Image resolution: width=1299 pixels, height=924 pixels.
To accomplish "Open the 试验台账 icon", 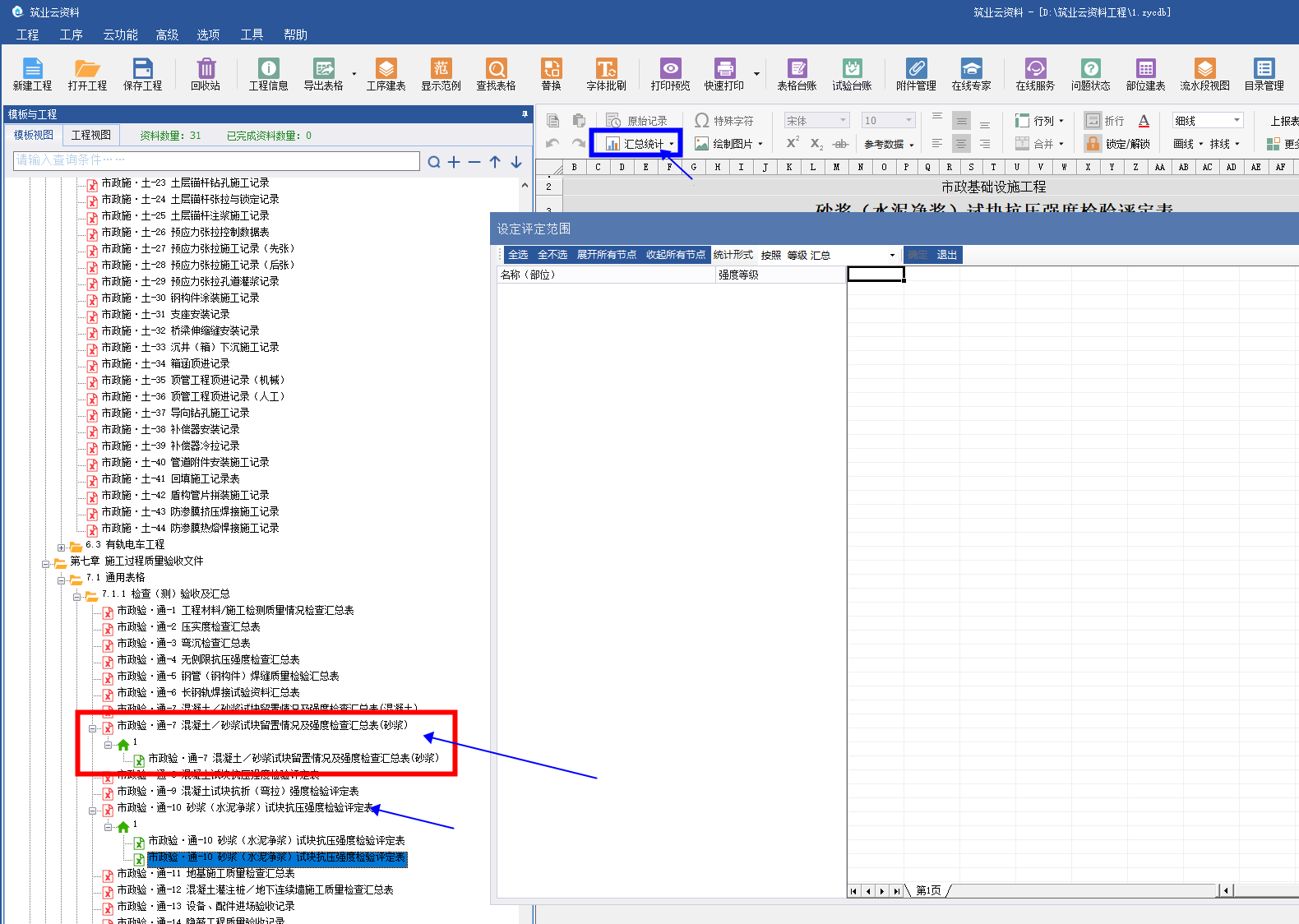I will tap(852, 74).
